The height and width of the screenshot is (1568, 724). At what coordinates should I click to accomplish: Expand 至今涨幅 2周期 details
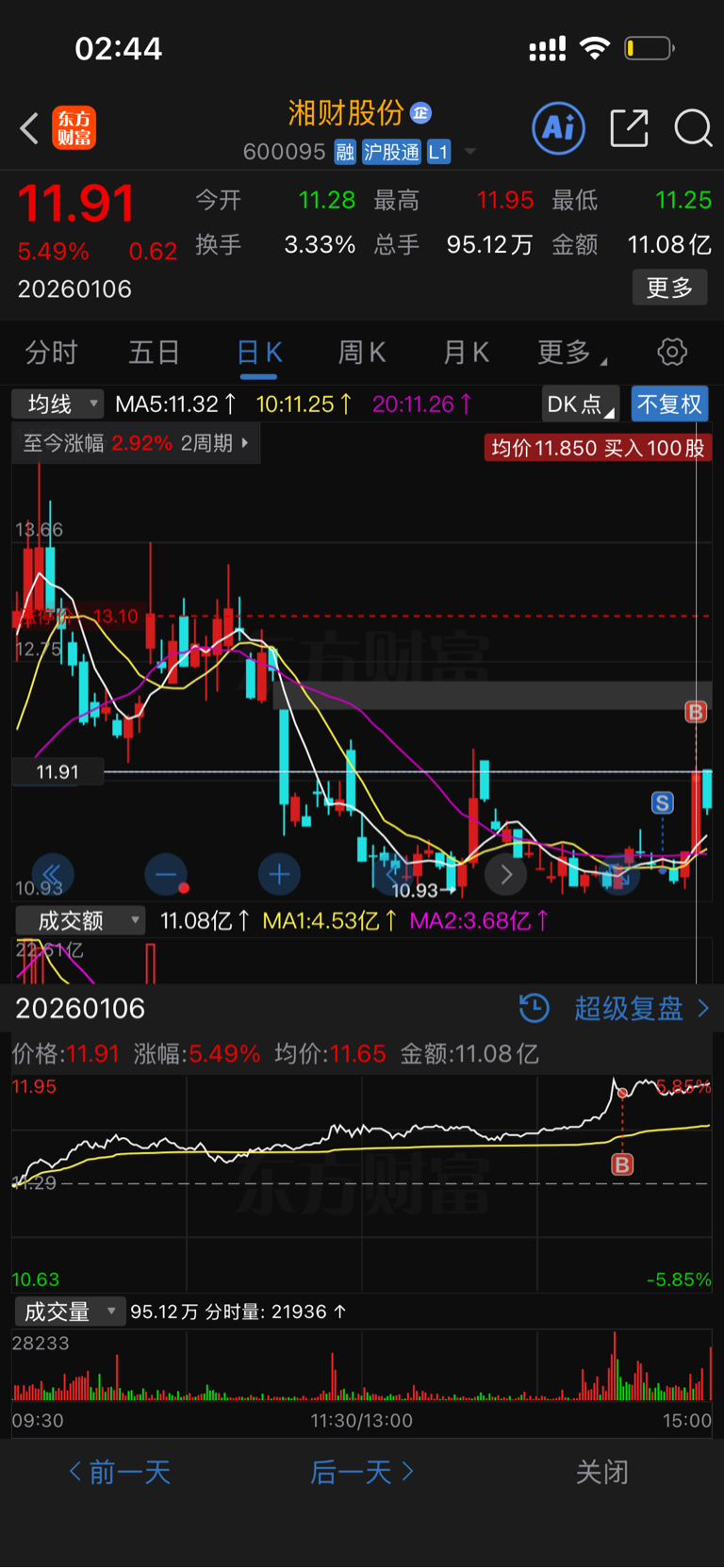pos(136,443)
